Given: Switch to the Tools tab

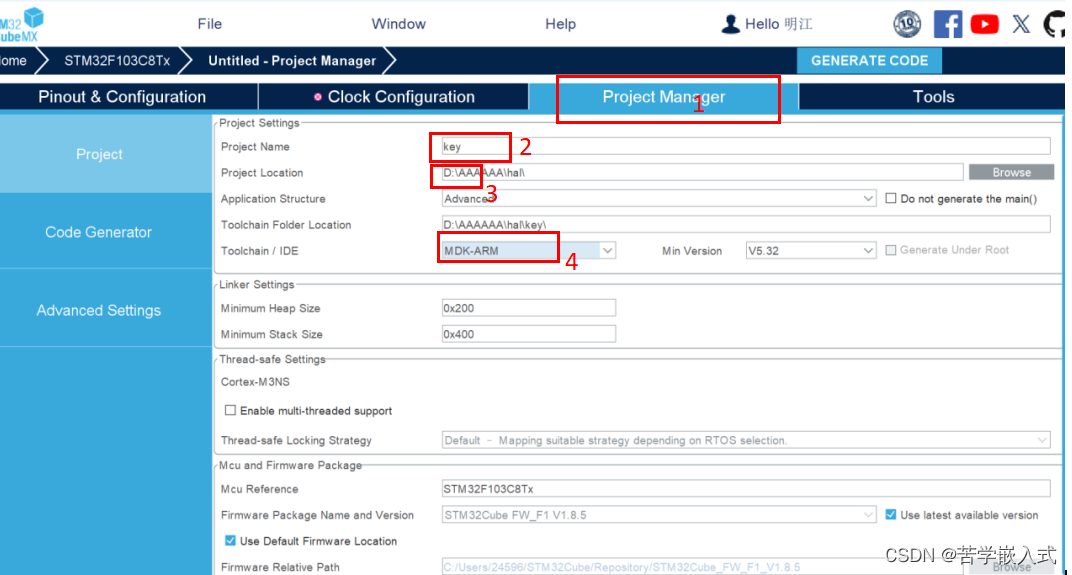Looking at the screenshot, I should coord(933,96).
